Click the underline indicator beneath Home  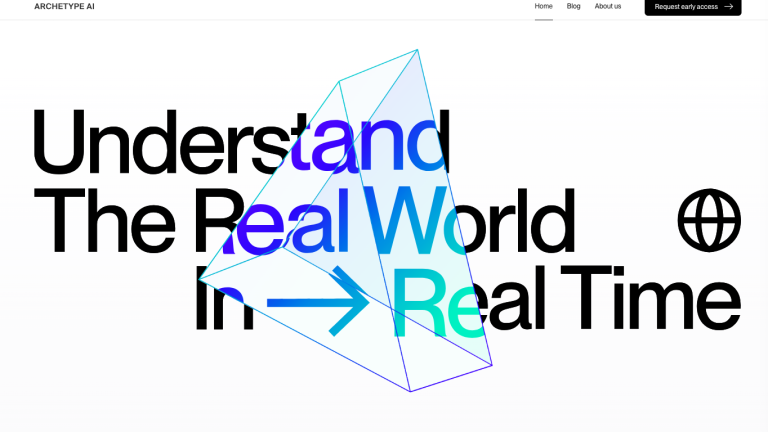click(x=543, y=19)
